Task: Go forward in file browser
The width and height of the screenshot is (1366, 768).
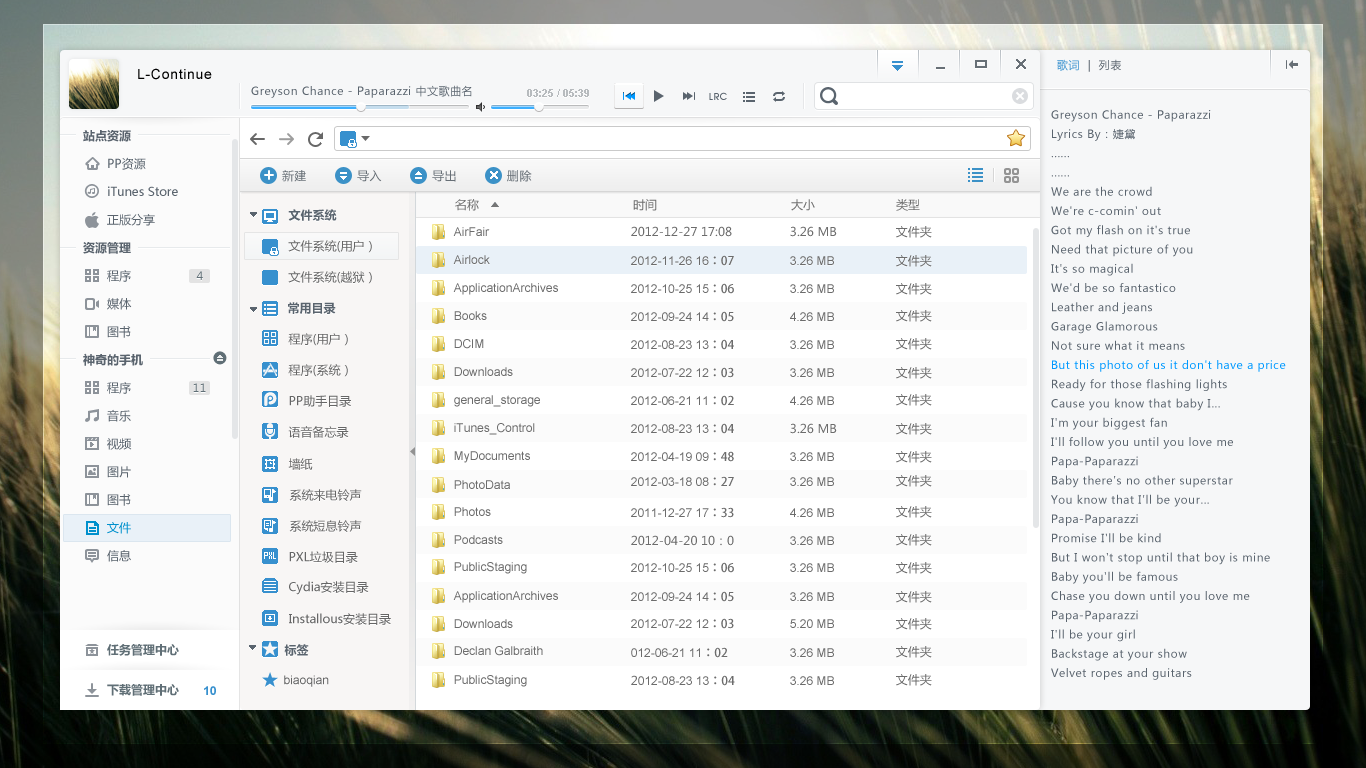Action: [x=287, y=139]
